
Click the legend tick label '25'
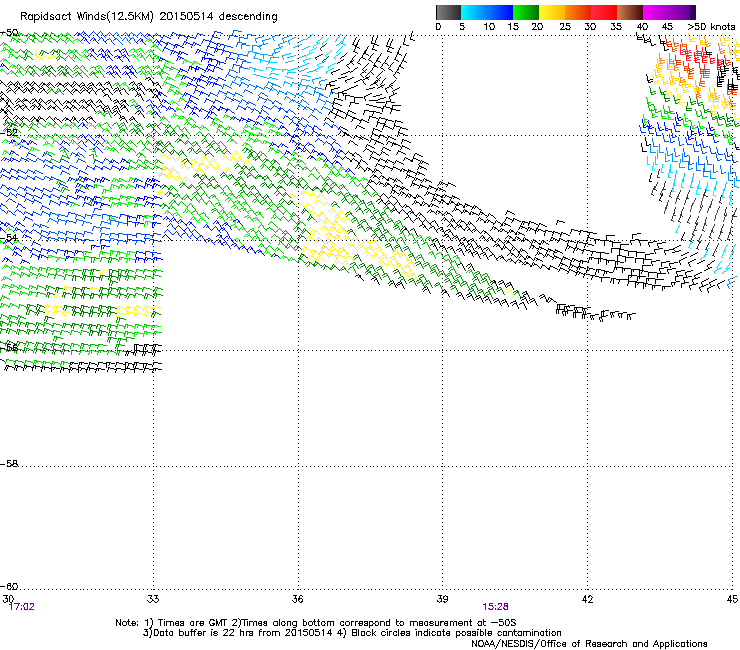point(564,27)
